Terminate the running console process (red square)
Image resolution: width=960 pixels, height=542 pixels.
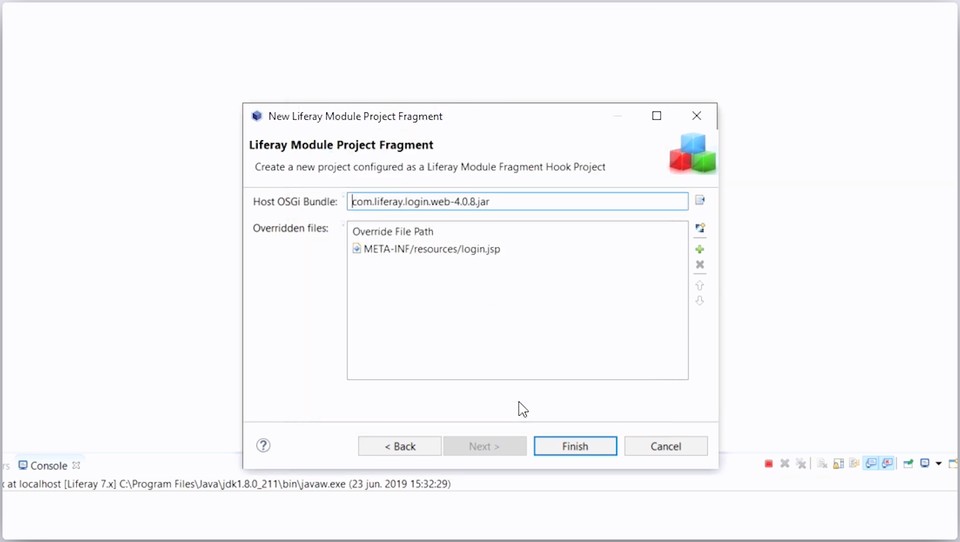click(x=768, y=464)
